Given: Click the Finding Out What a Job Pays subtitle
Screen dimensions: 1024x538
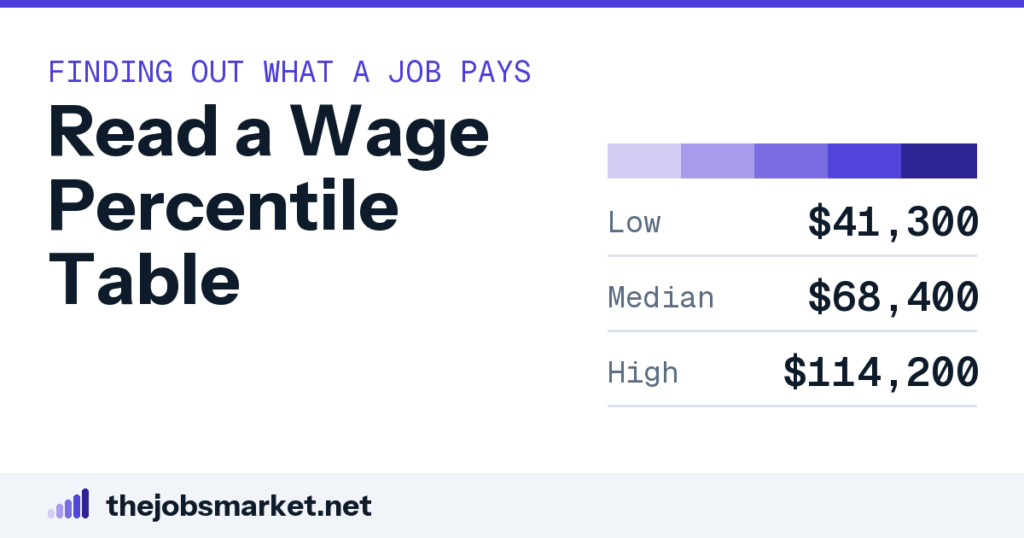Looking at the screenshot, I should [290, 72].
